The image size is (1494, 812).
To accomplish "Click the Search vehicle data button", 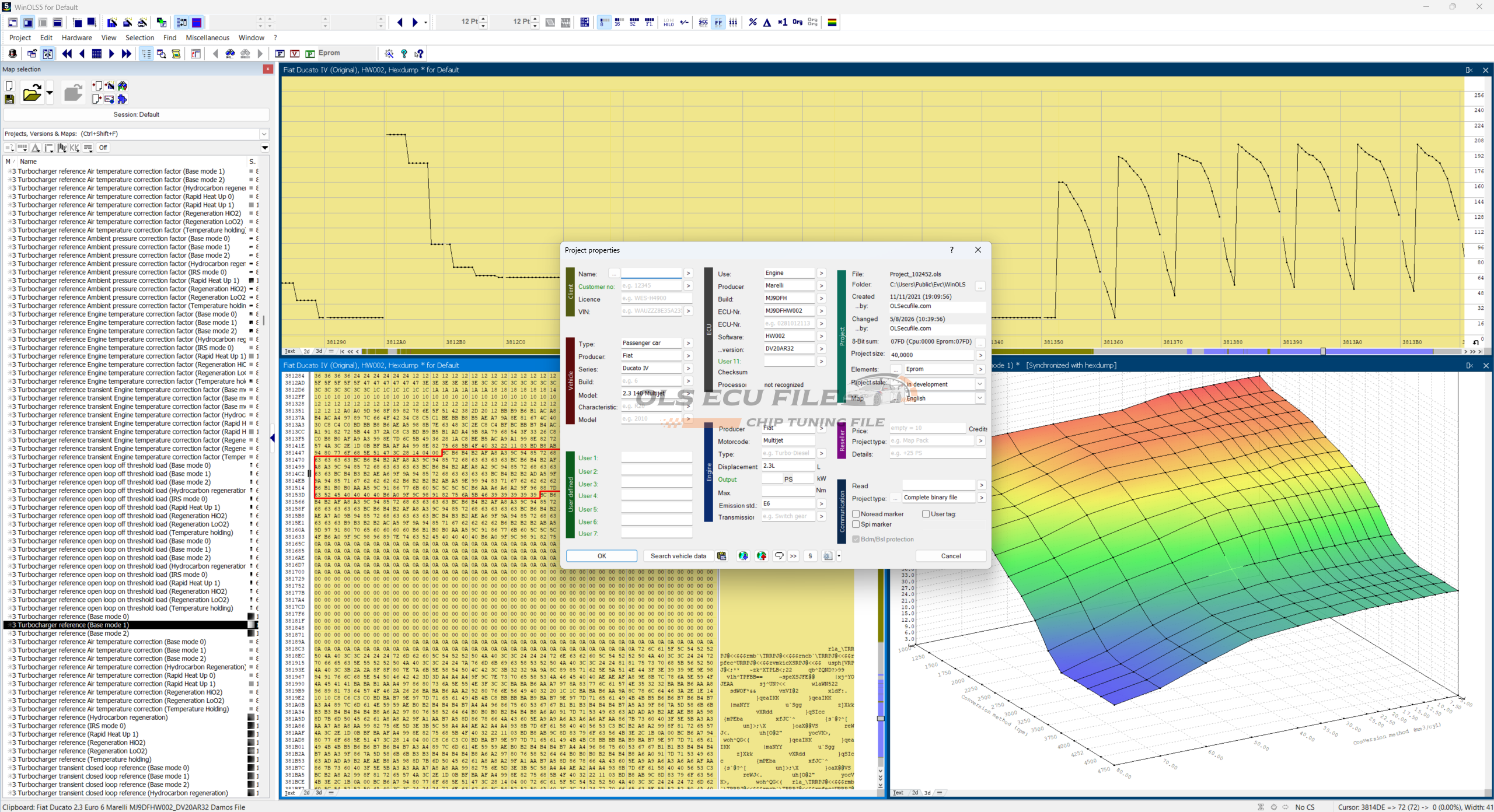I will click(x=678, y=556).
